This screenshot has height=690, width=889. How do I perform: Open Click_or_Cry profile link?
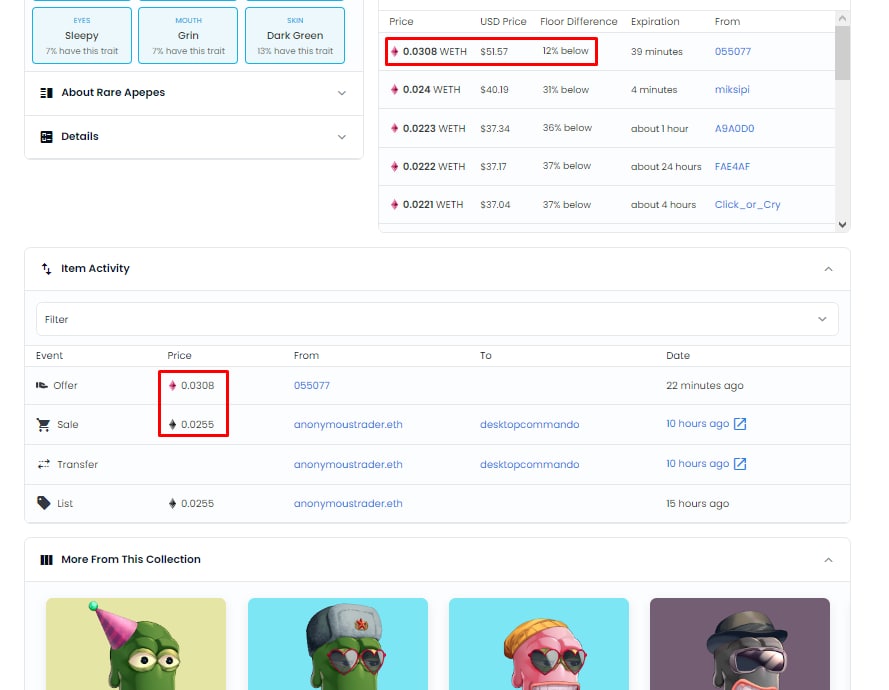pos(747,205)
